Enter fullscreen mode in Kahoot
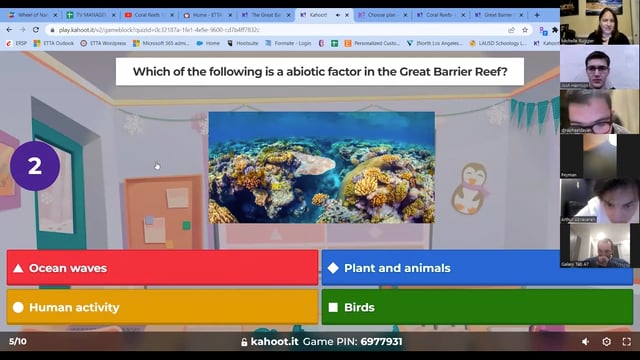This screenshot has height=360, width=640. (627, 342)
